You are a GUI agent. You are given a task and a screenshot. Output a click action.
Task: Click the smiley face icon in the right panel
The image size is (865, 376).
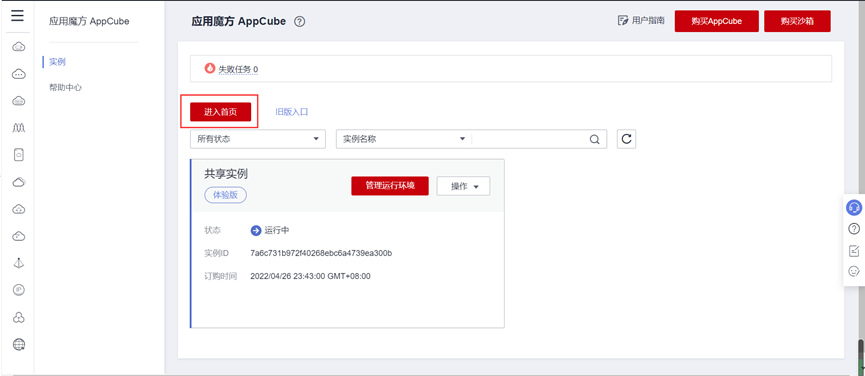coord(853,271)
